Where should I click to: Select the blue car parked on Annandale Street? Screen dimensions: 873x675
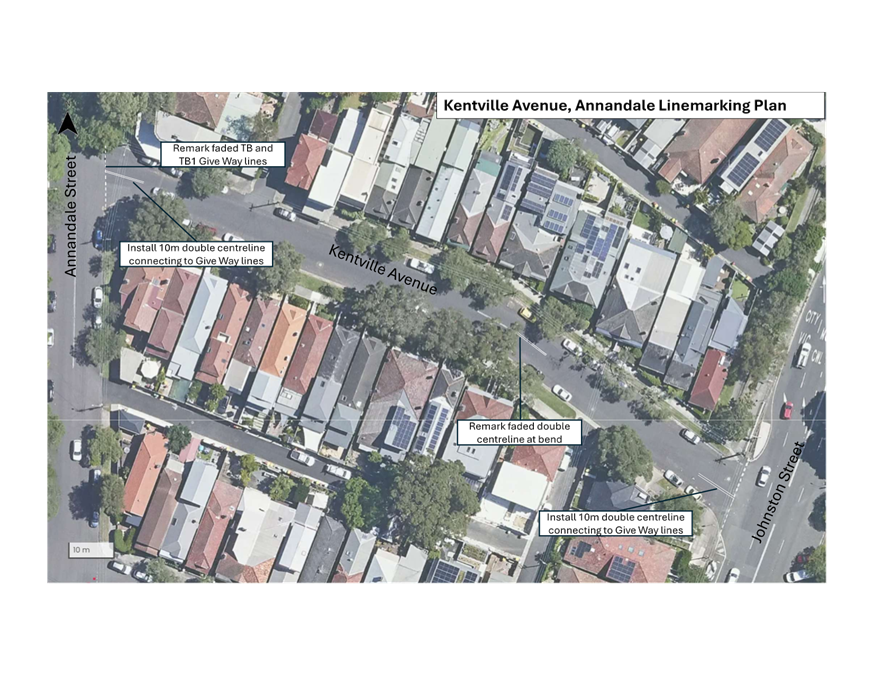click(x=97, y=237)
